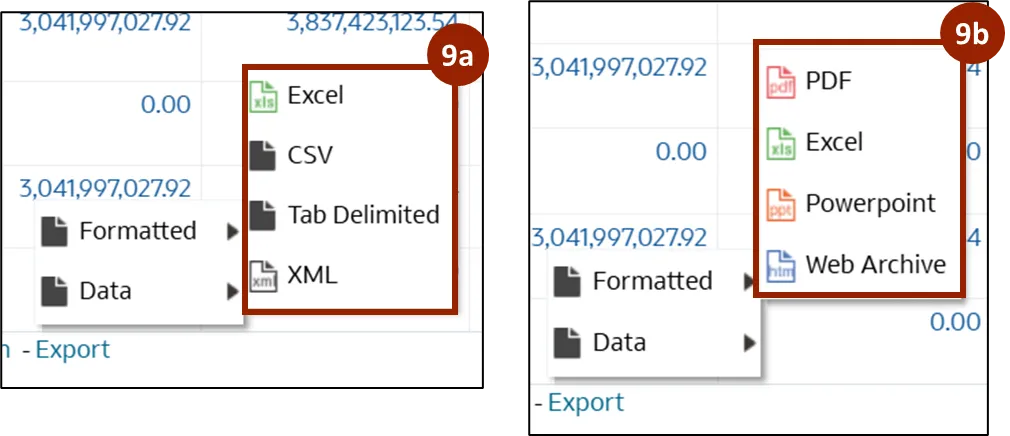Click the CSV document icon
Screen dimensions: 1010x436
(262, 155)
